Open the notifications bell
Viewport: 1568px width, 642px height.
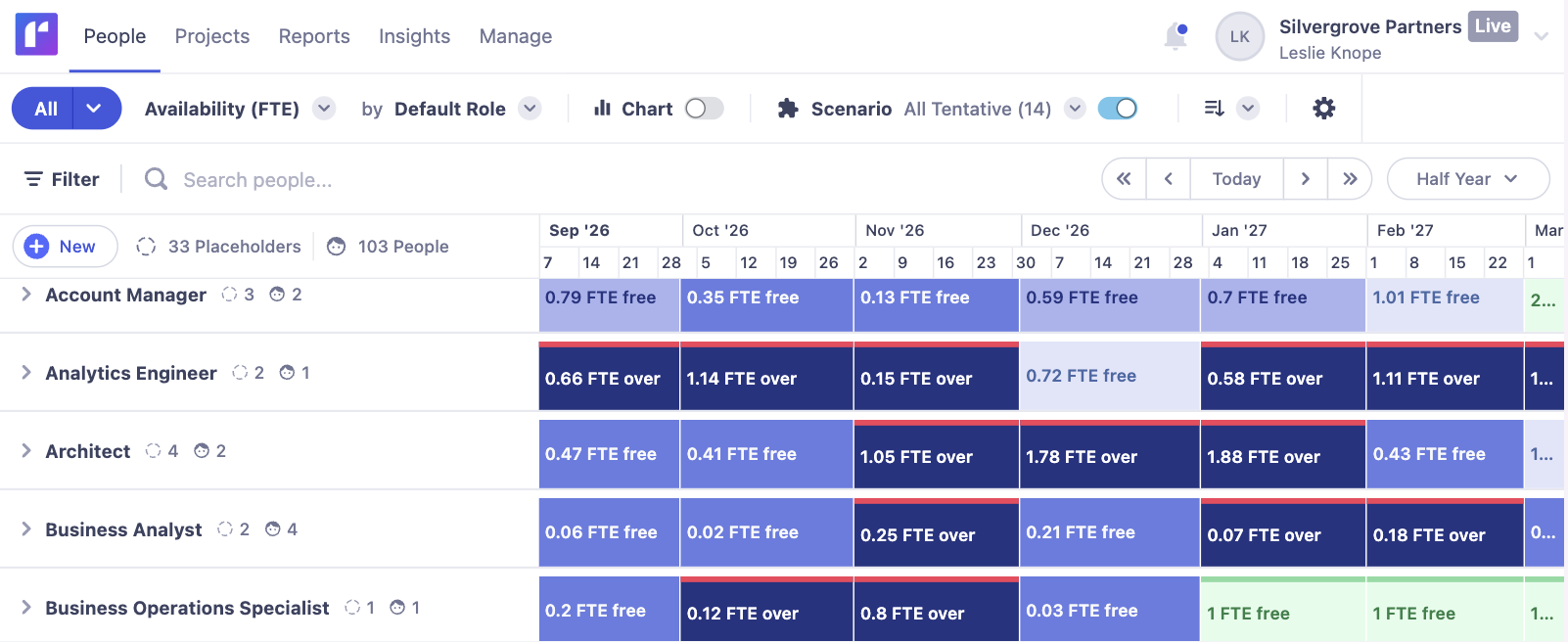[1176, 36]
